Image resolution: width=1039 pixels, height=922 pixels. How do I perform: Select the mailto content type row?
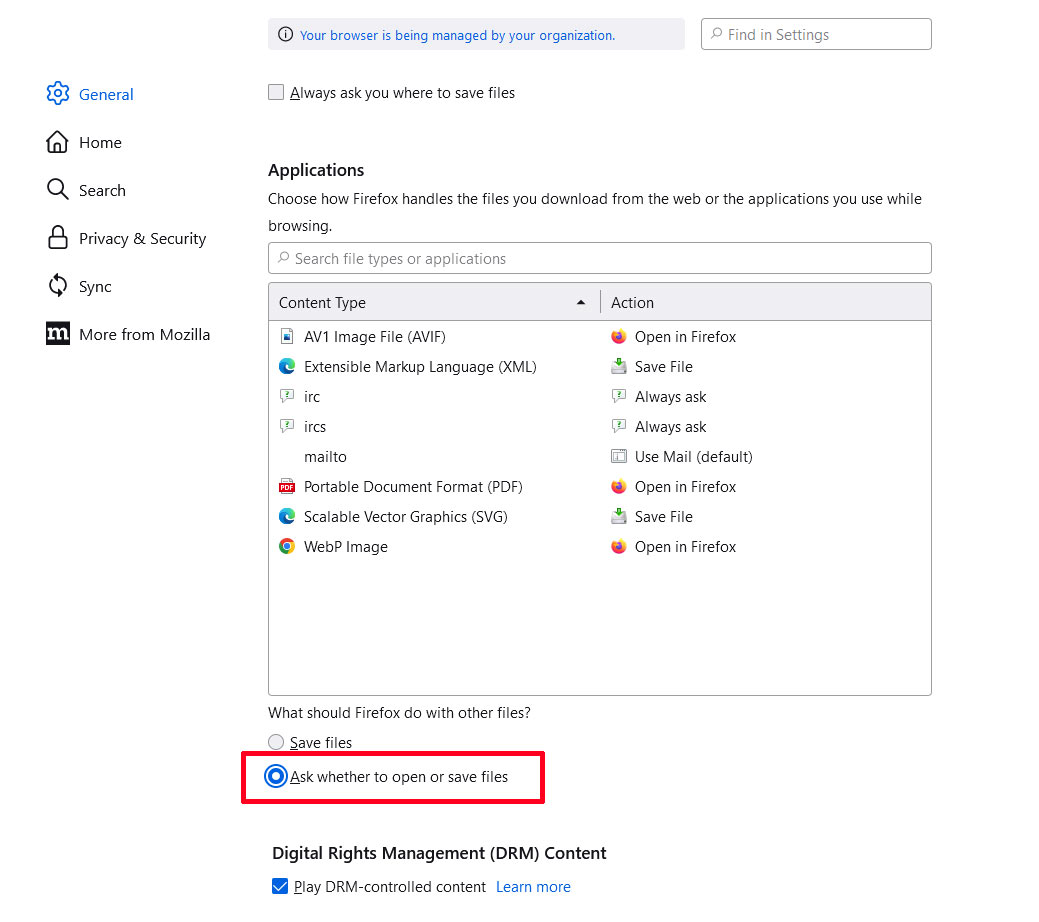[x=600, y=457]
